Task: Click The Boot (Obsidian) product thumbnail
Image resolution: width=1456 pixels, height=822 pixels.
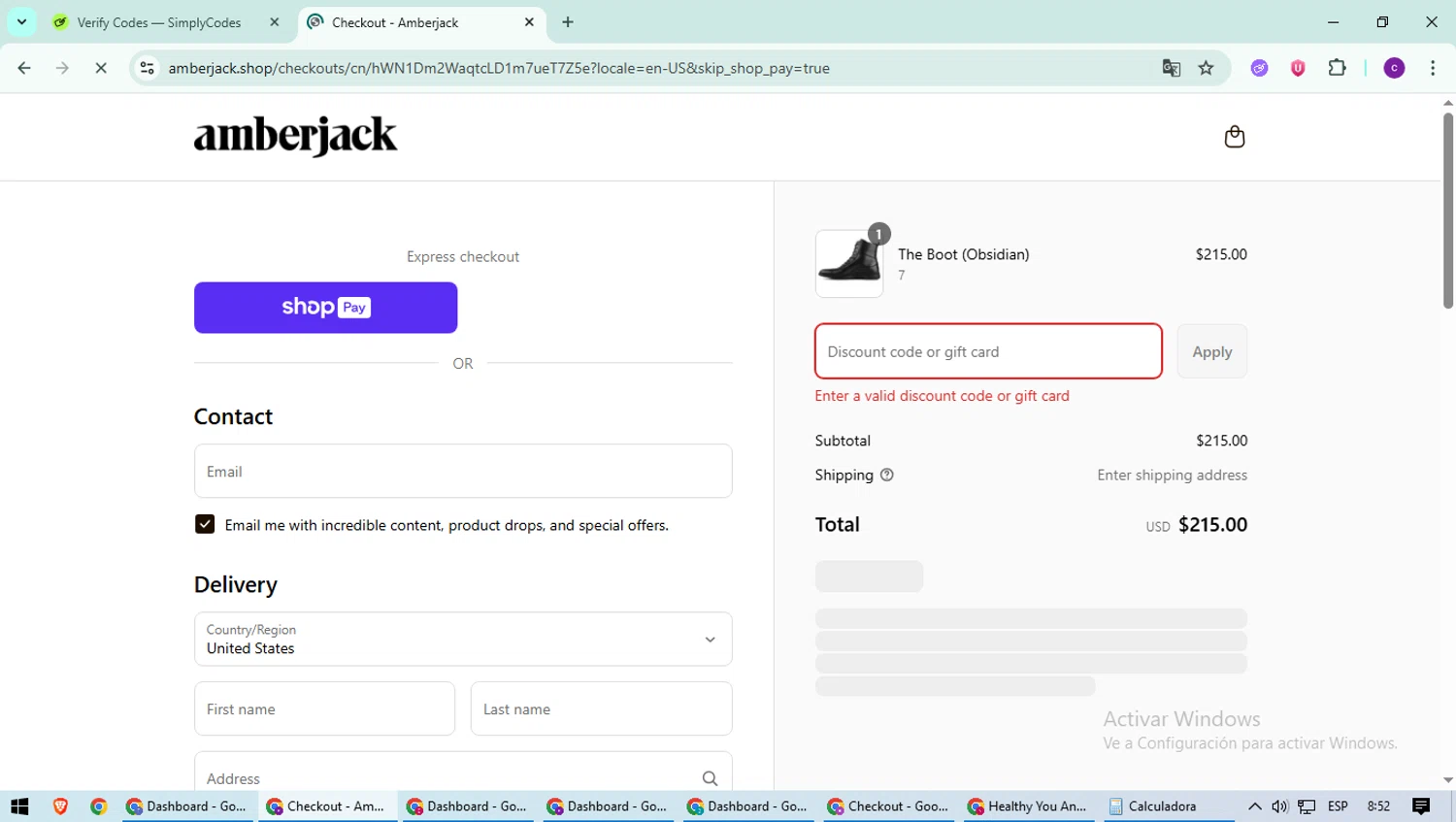Action: [x=849, y=263]
